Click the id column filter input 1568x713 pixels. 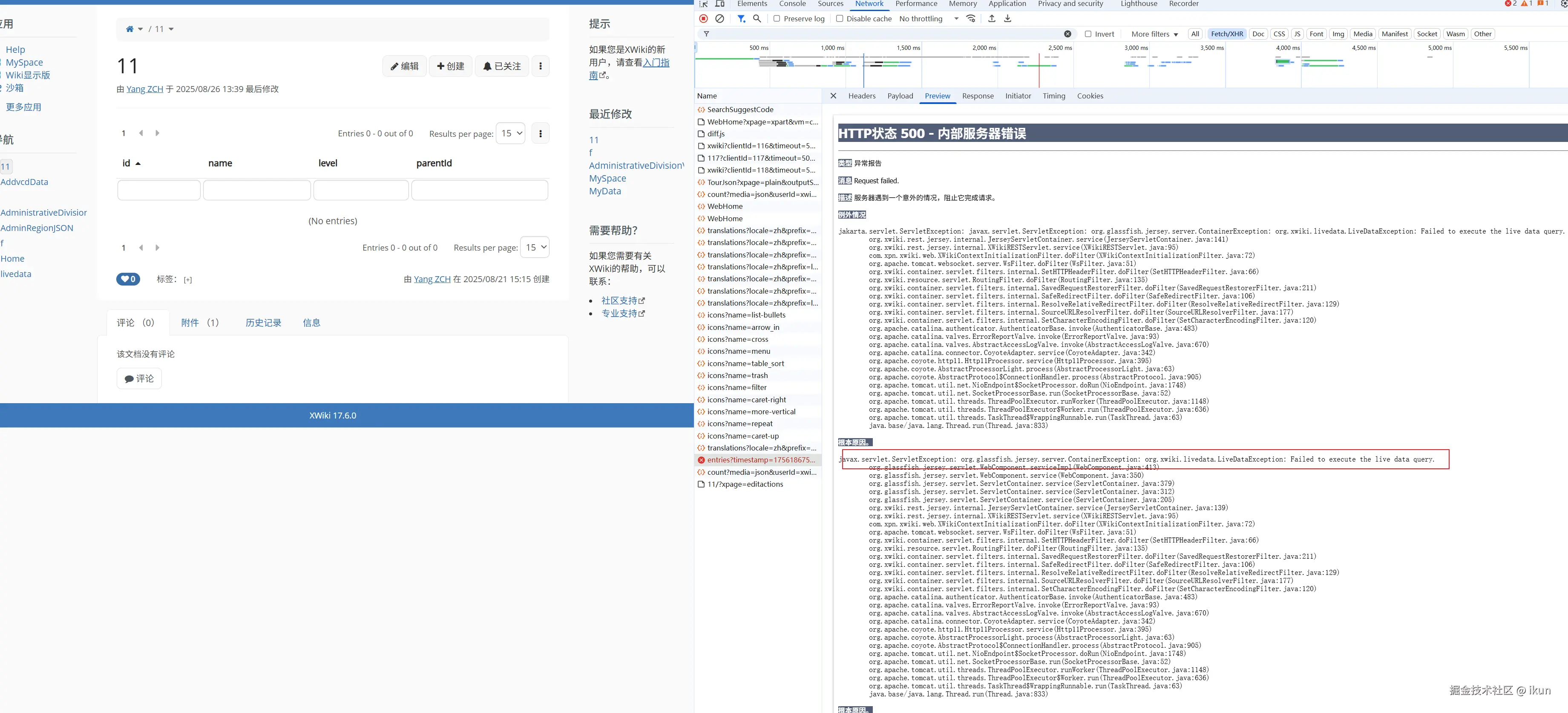[x=159, y=191]
